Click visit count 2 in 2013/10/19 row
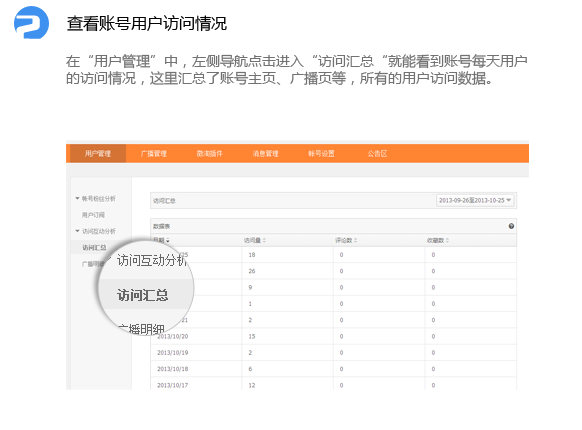The height and width of the screenshot is (430, 582). tap(250, 353)
